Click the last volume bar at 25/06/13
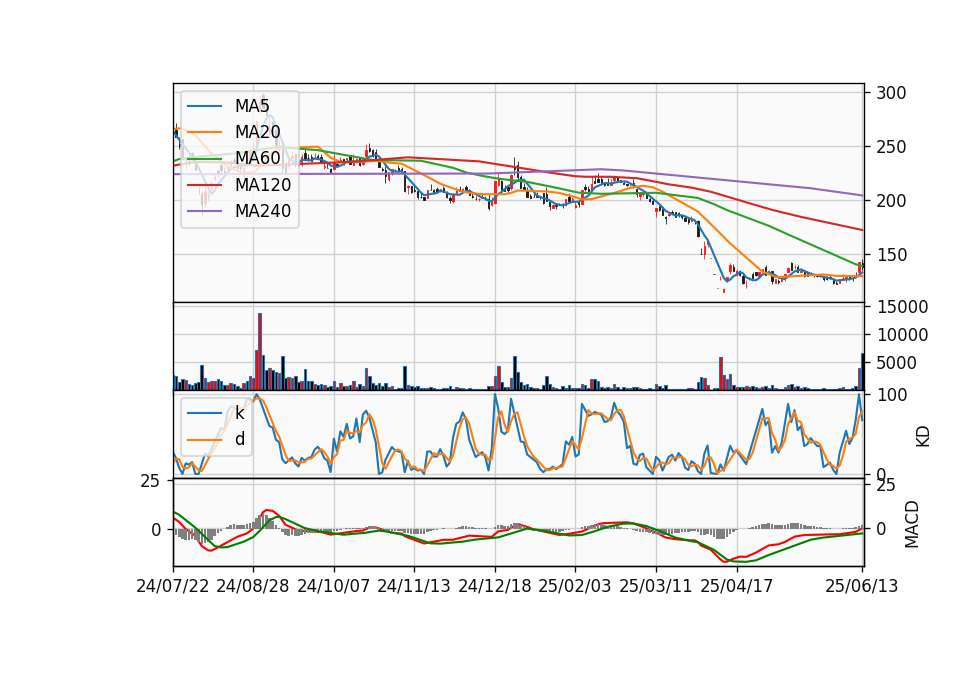Image resolution: width=960 pixels, height=690 pixels. click(863, 372)
